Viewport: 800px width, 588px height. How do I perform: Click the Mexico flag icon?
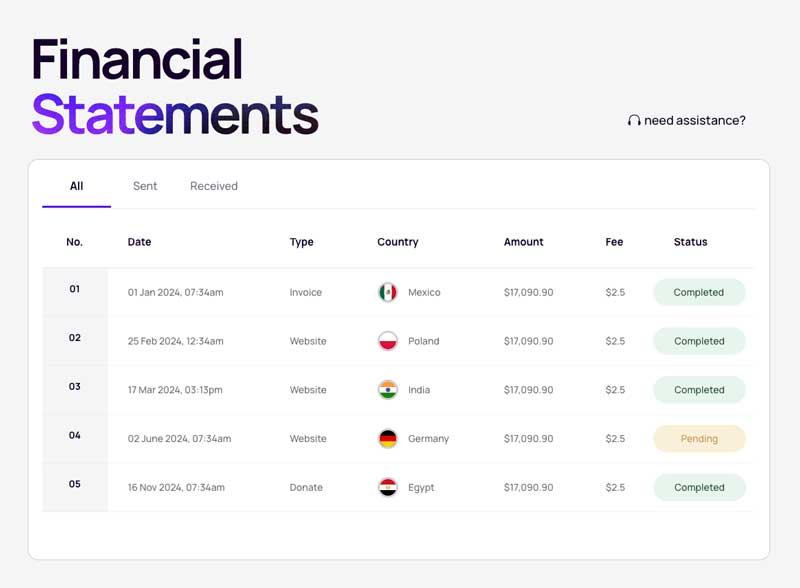pos(388,292)
